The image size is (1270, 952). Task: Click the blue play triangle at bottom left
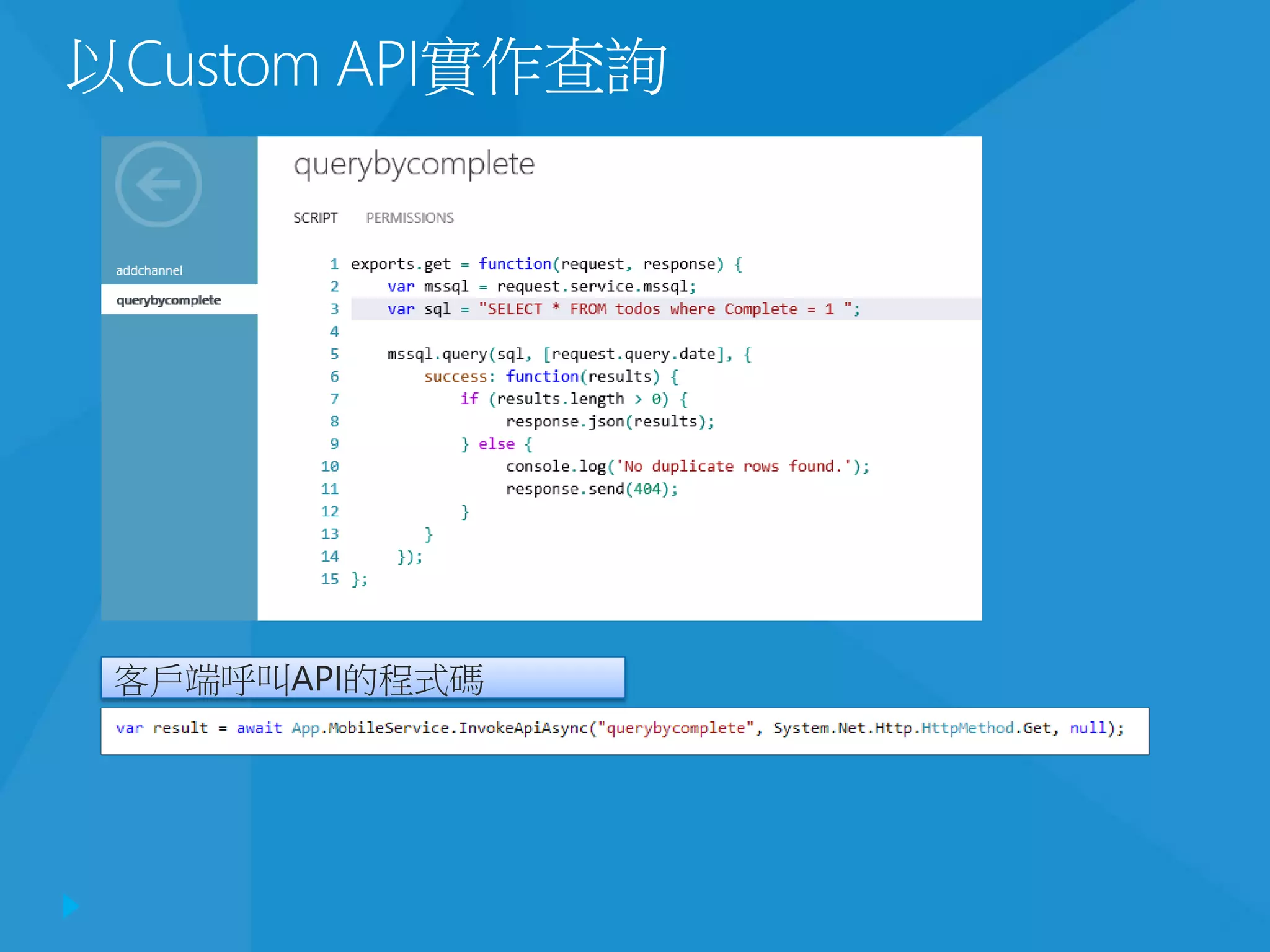pyautogui.click(x=71, y=906)
